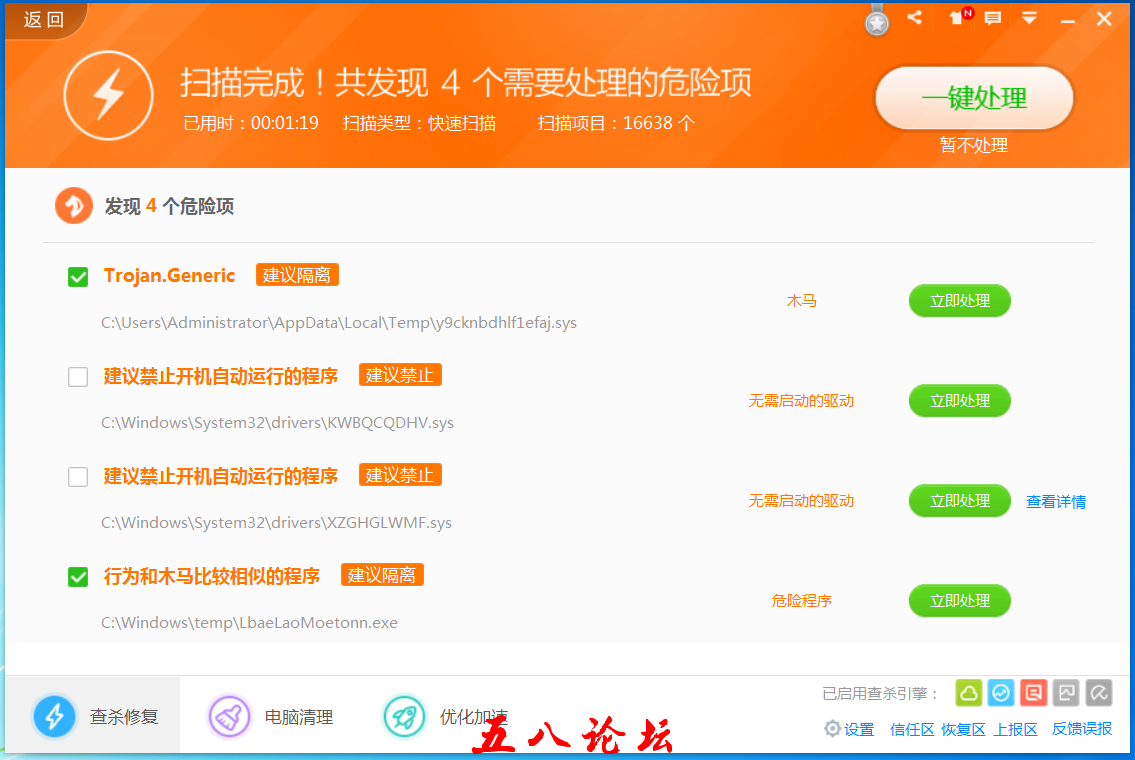The image size is (1135, 760).
Task: Uncheck the Trojan.Generic checkbox
Action: point(78,277)
